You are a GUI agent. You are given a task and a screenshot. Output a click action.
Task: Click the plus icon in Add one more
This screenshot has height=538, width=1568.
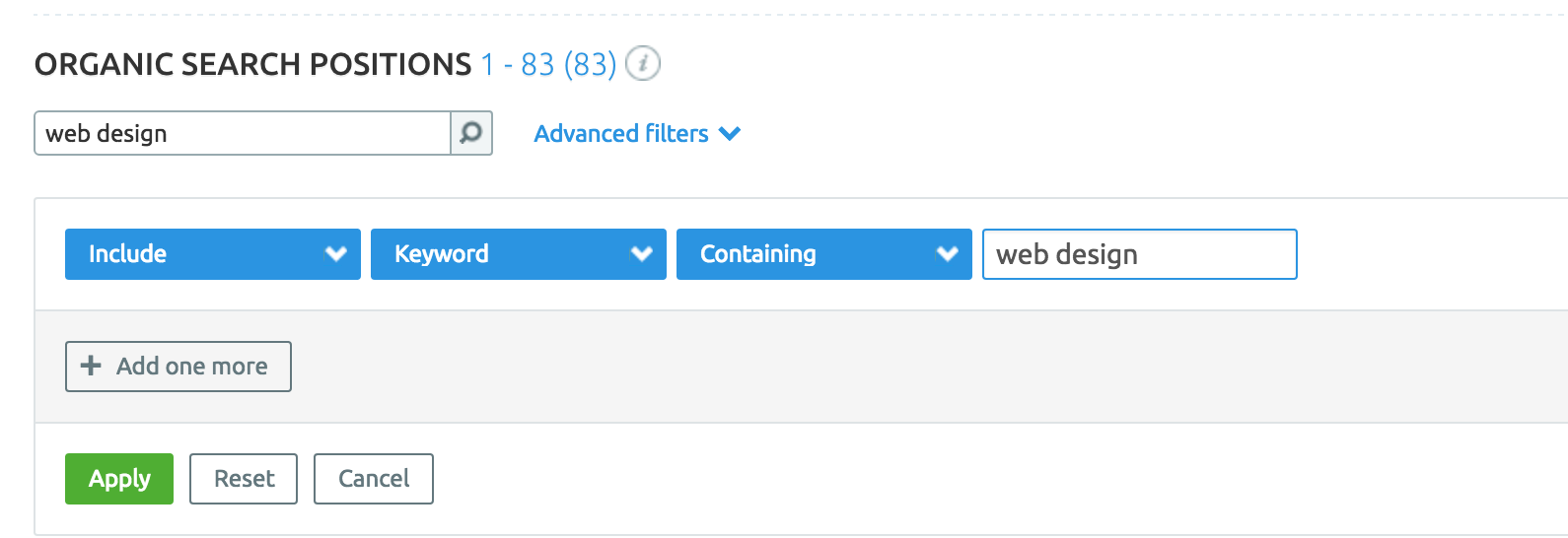pyautogui.click(x=91, y=366)
